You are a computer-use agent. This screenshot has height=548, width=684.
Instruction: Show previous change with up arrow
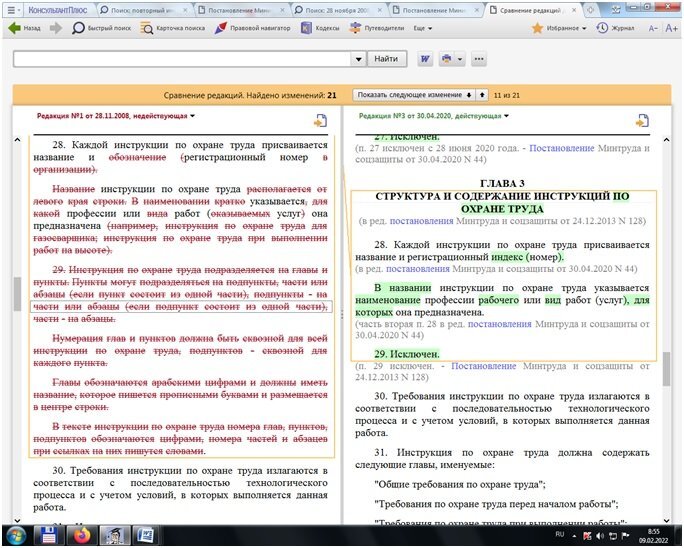(x=482, y=95)
